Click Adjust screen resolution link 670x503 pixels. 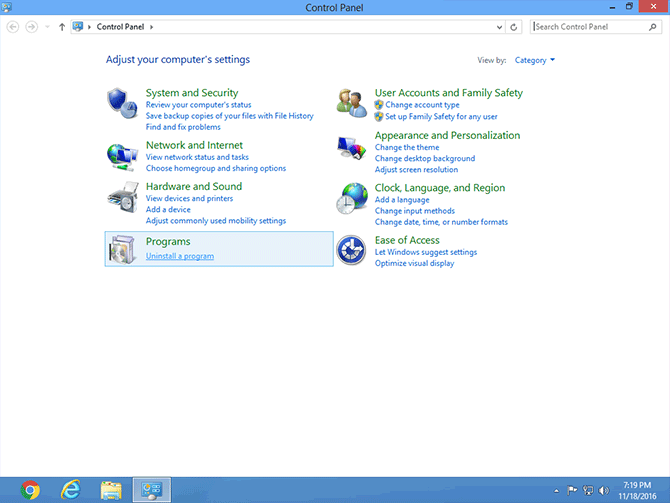click(416, 170)
